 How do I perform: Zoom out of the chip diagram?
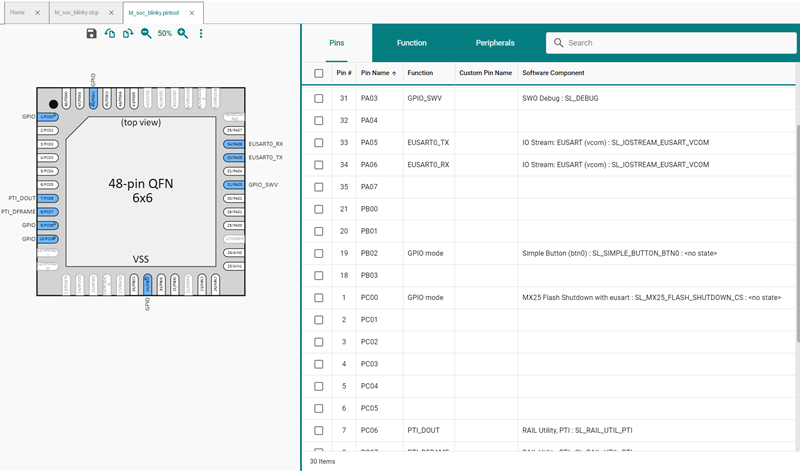146,33
